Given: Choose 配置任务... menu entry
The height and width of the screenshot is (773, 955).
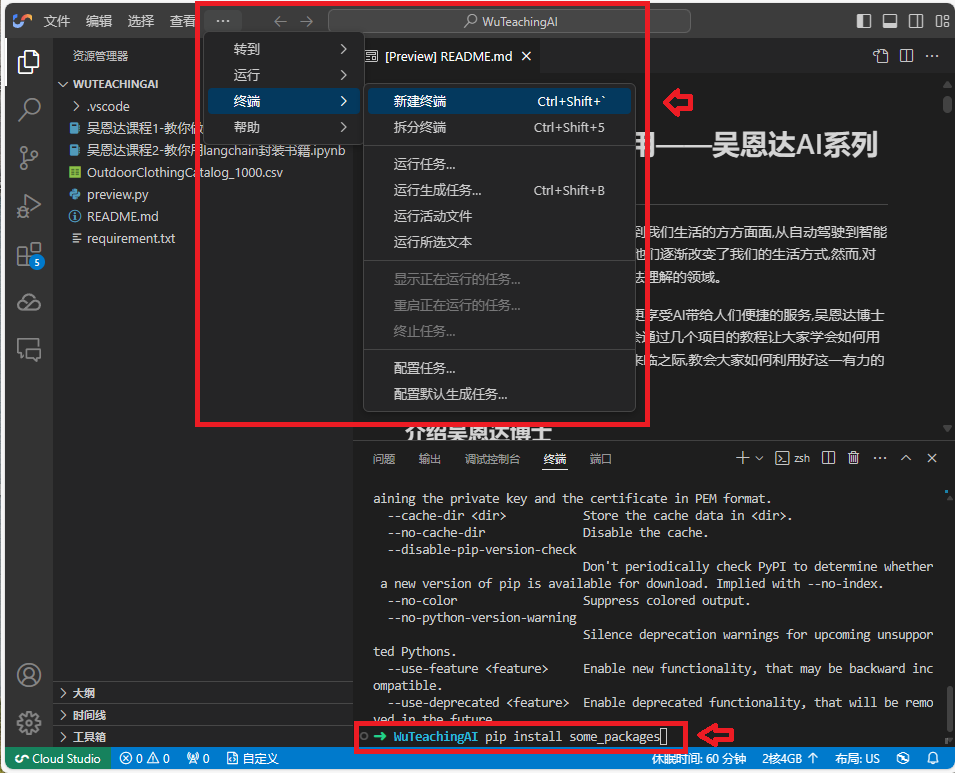Looking at the screenshot, I should tap(499, 369).
